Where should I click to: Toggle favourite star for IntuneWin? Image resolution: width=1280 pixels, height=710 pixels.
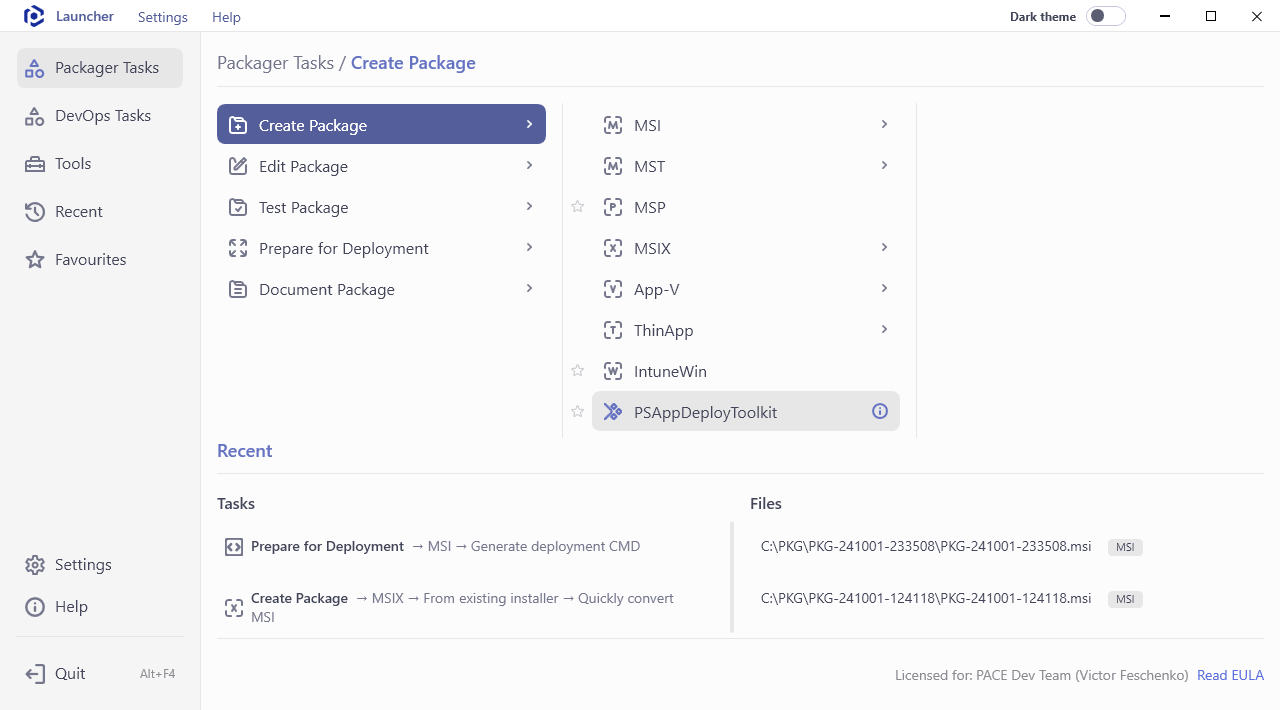click(577, 371)
